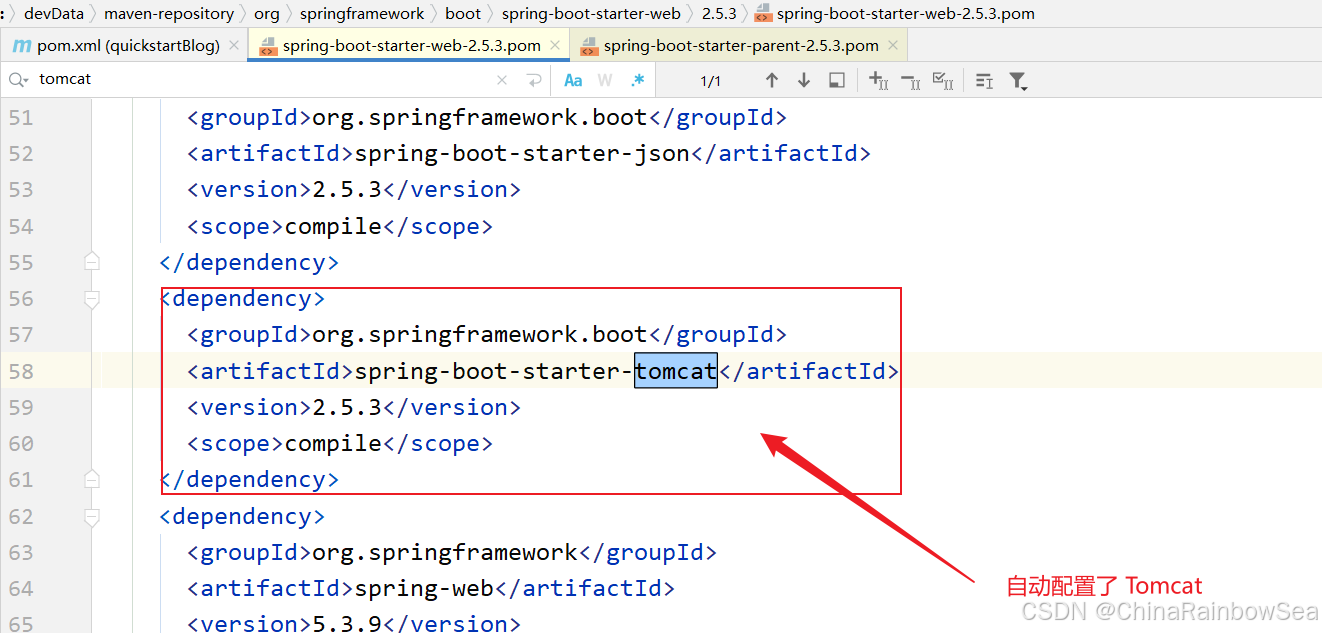The image size is (1322, 633).
Task: Select maven-repository breadcrumb
Action: pos(169,14)
